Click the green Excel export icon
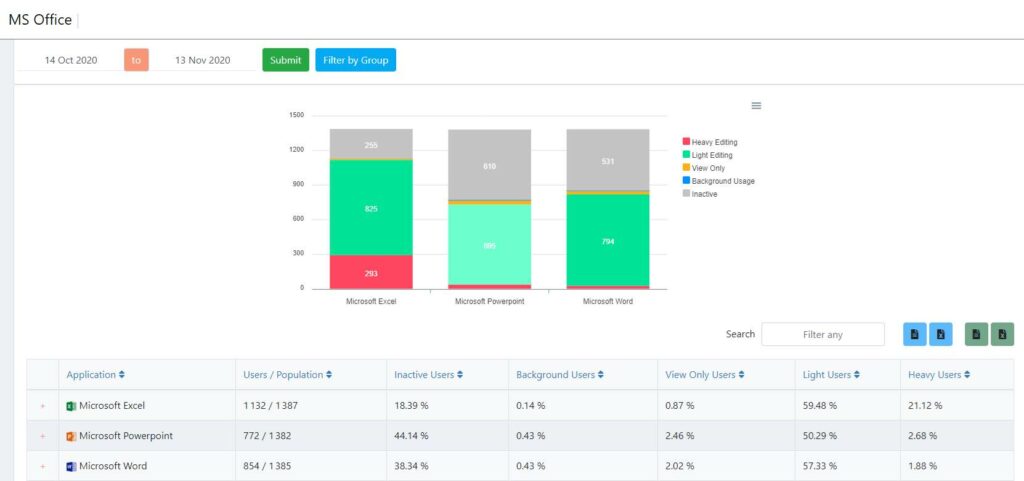The image size is (1024, 481). [x=1002, y=334]
